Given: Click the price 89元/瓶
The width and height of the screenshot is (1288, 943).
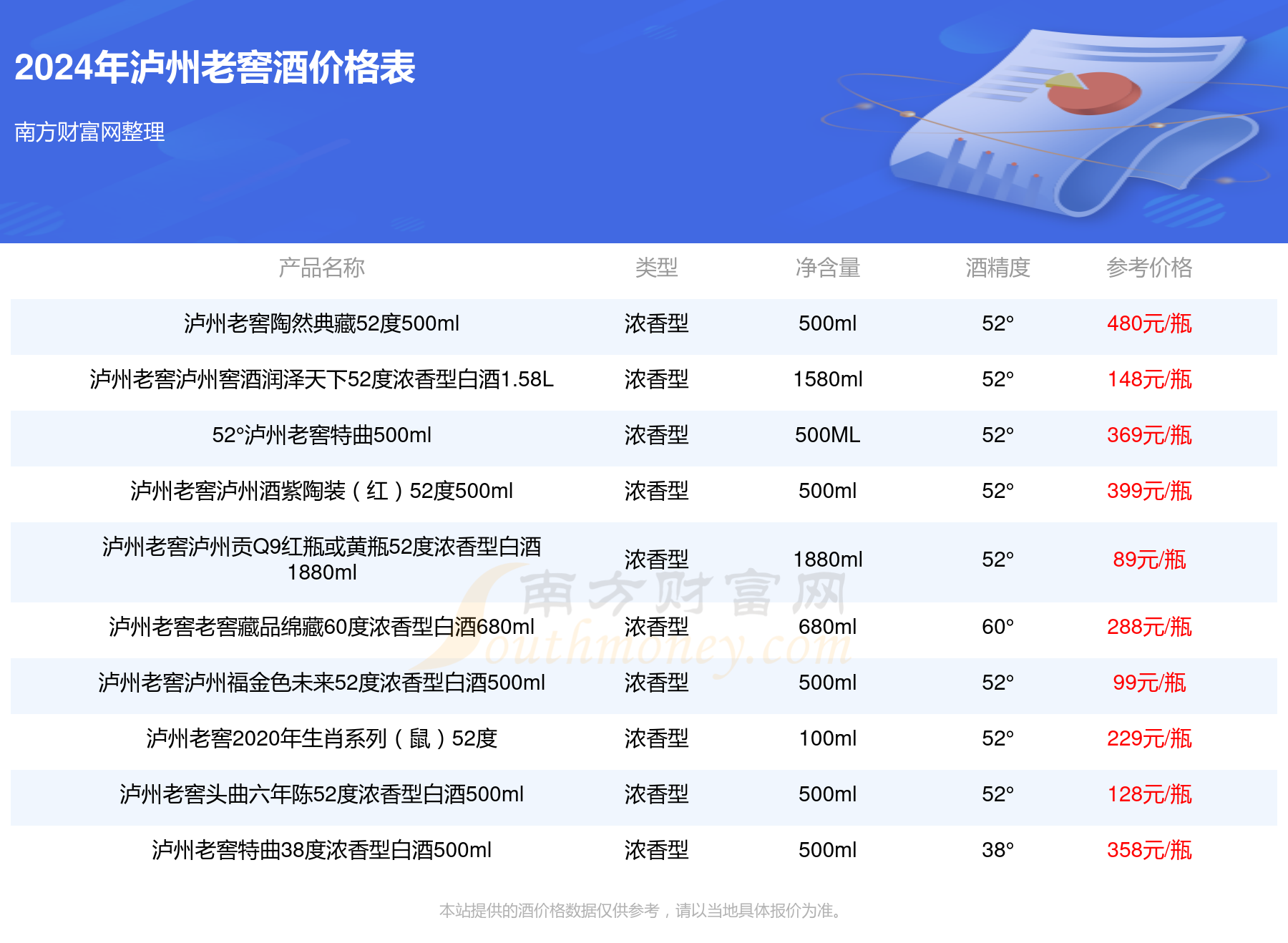Looking at the screenshot, I should [1149, 560].
